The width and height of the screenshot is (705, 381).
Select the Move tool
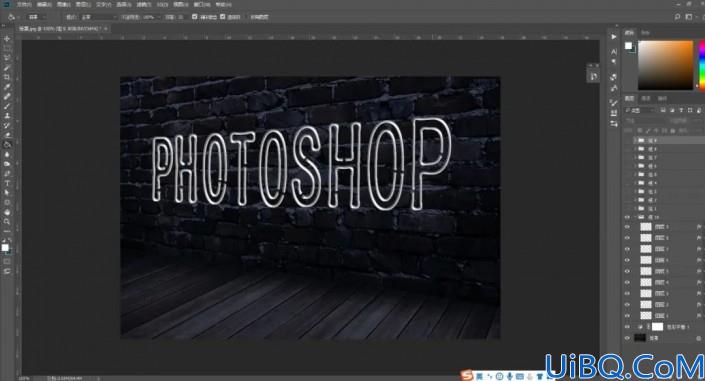(x=7, y=39)
